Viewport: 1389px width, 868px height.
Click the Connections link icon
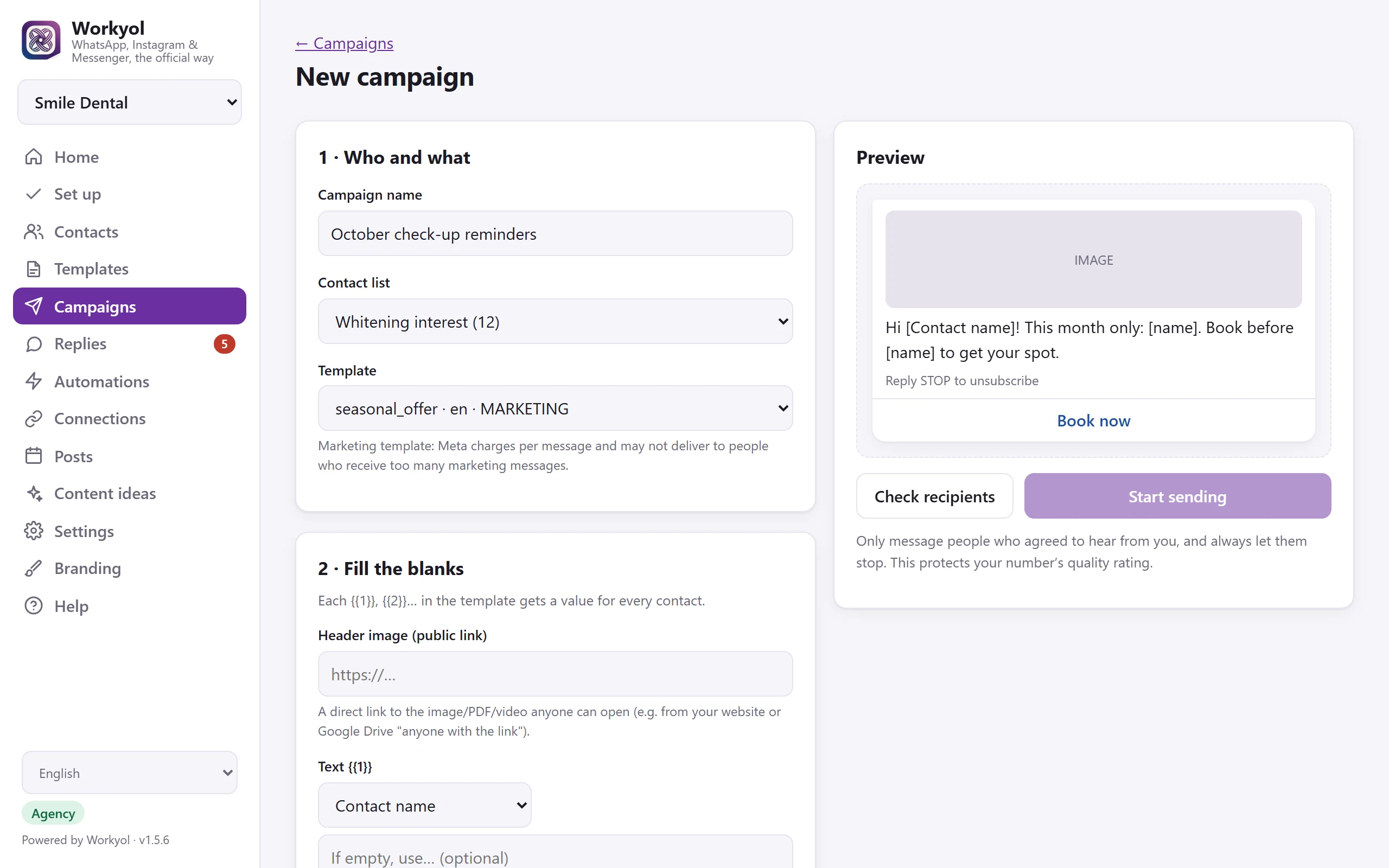pos(34,418)
